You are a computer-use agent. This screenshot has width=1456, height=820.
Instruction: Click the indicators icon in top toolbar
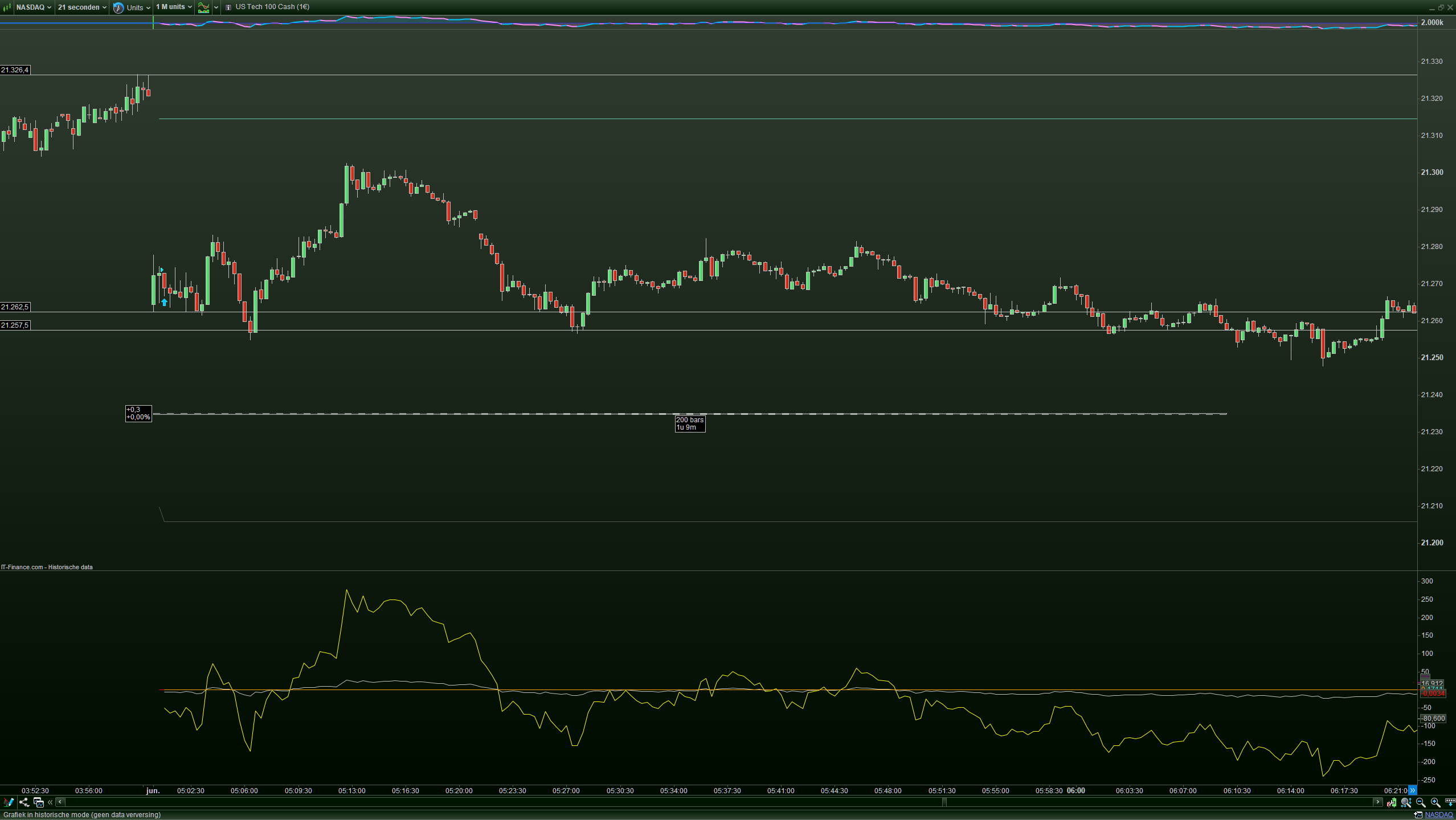pos(203,7)
